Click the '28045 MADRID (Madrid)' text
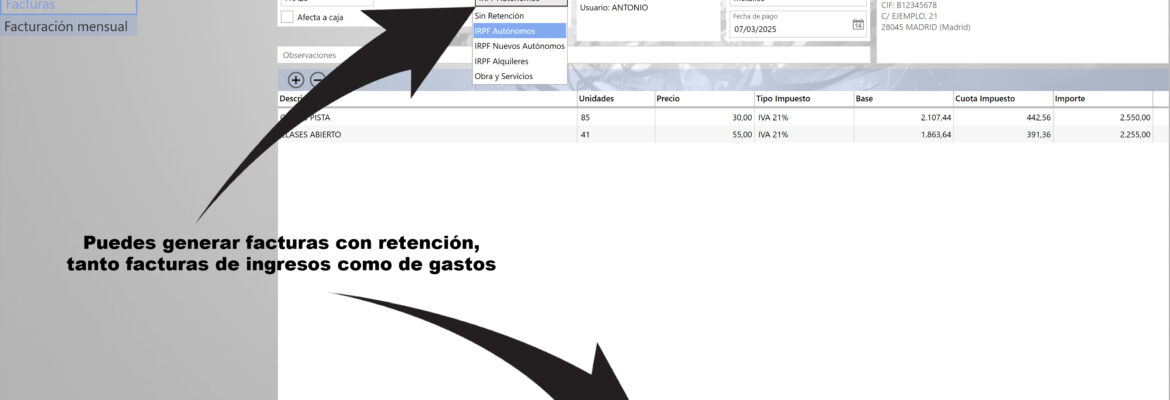Viewport: 1170px width, 400px height. [x=925, y=27]
